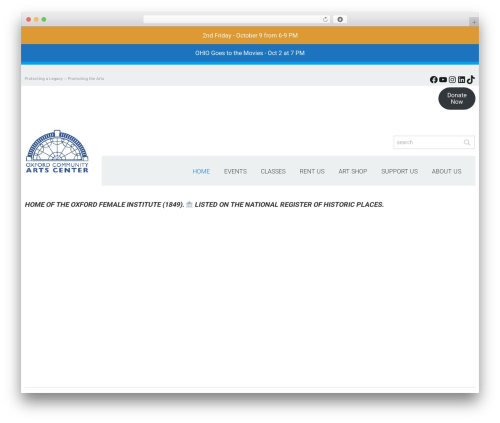Open the RENT US menu
Screen dimensions: 500x423
coord(312,171)
